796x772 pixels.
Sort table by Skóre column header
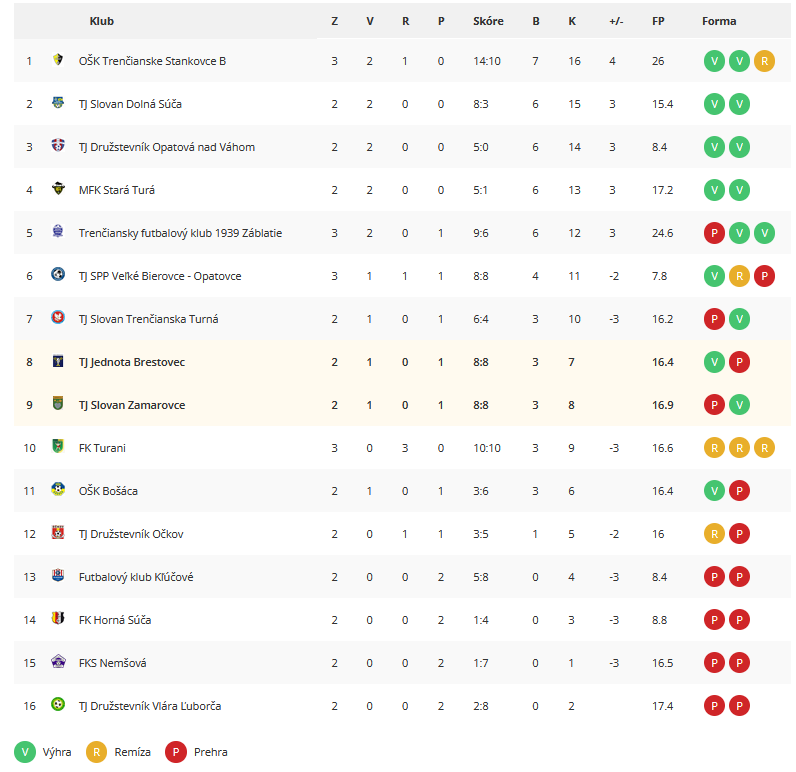(488, 21)
